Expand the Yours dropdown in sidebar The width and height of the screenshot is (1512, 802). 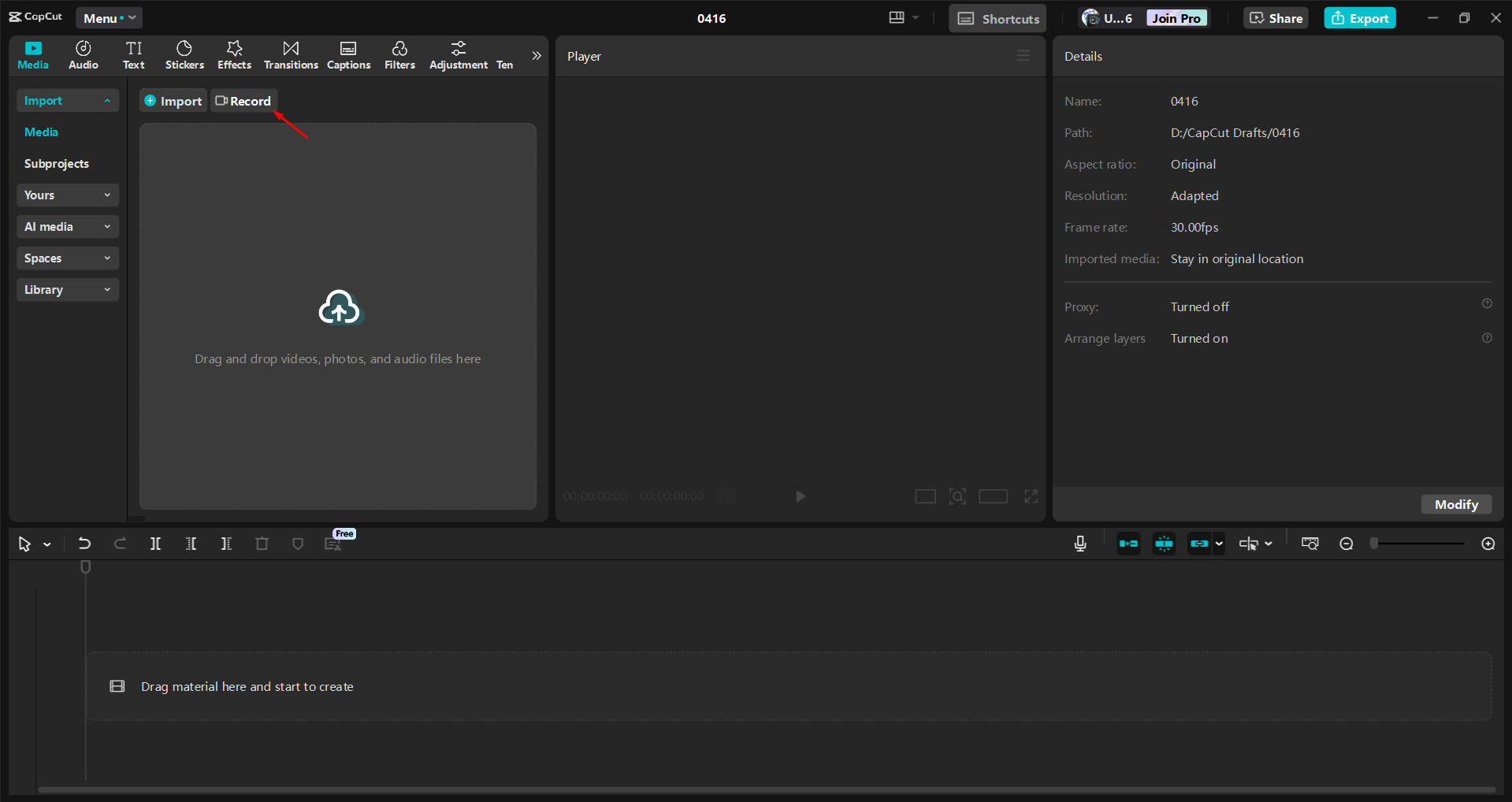(x=67, y=195)
